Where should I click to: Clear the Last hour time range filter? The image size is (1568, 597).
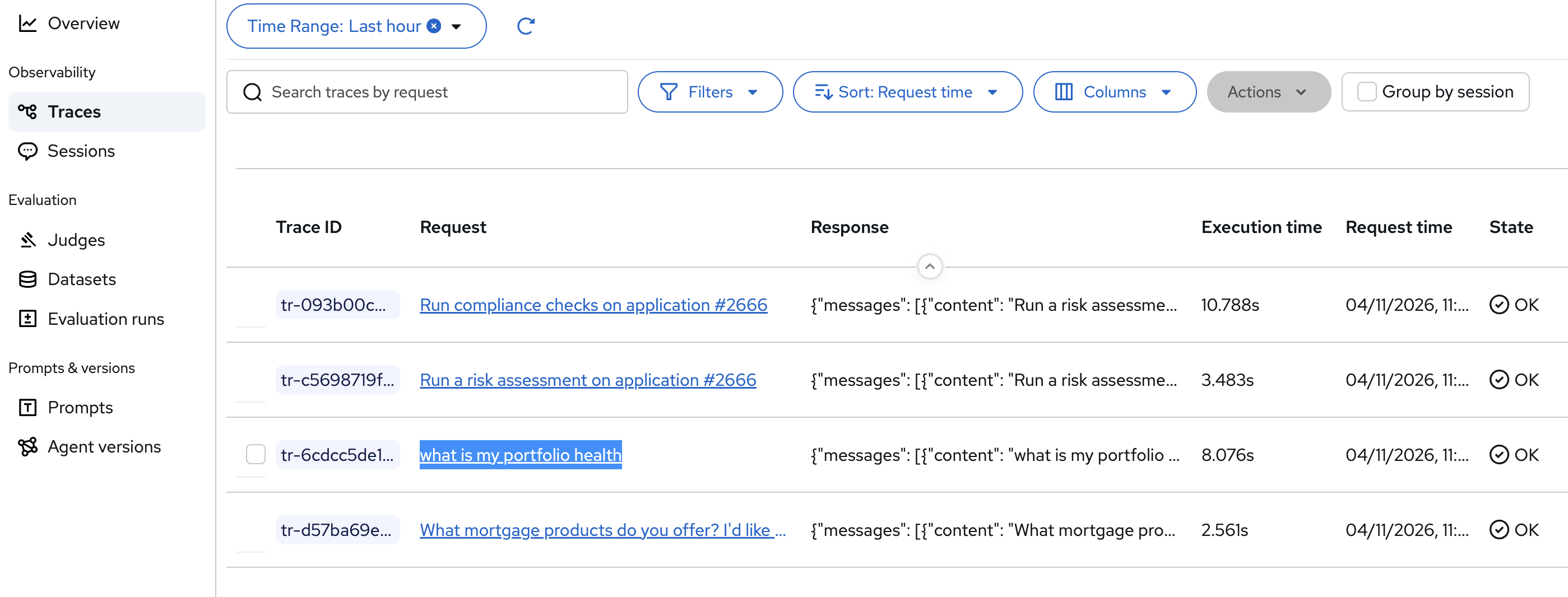tap(434, 26)
